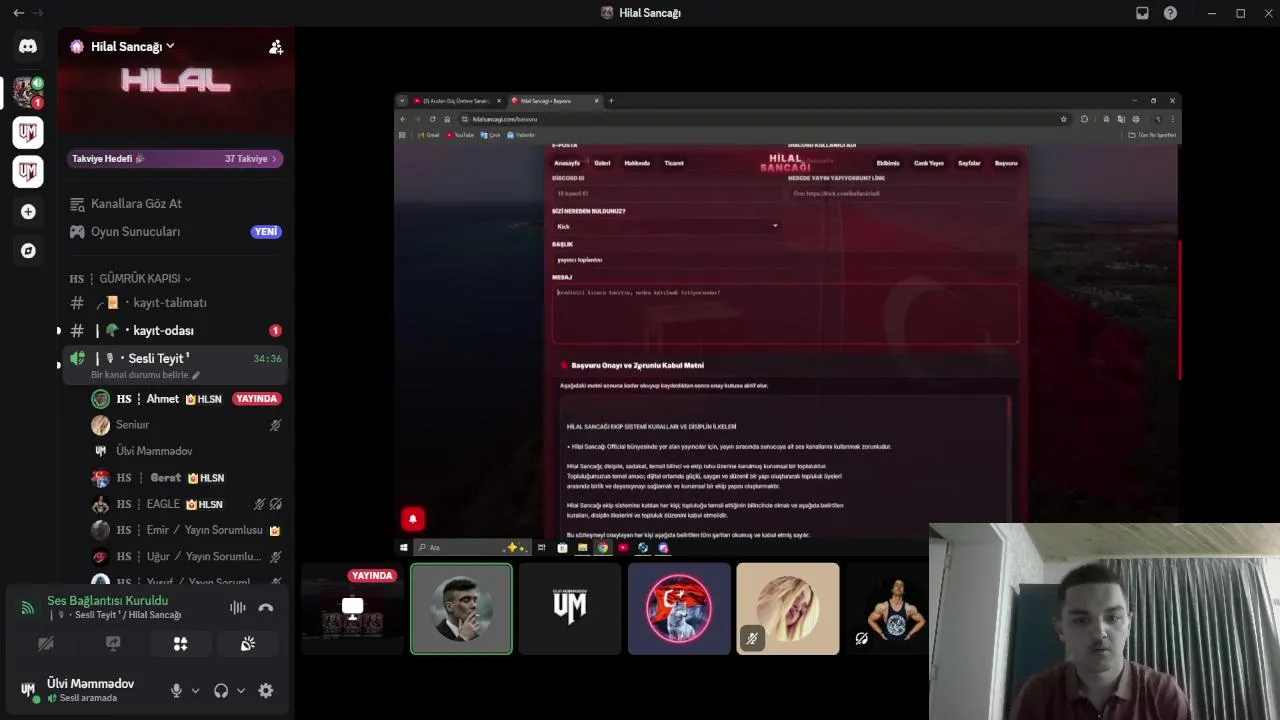Open Discord direct messages home
This screenshot has height=720, width=1280.
tap(28, 46)
